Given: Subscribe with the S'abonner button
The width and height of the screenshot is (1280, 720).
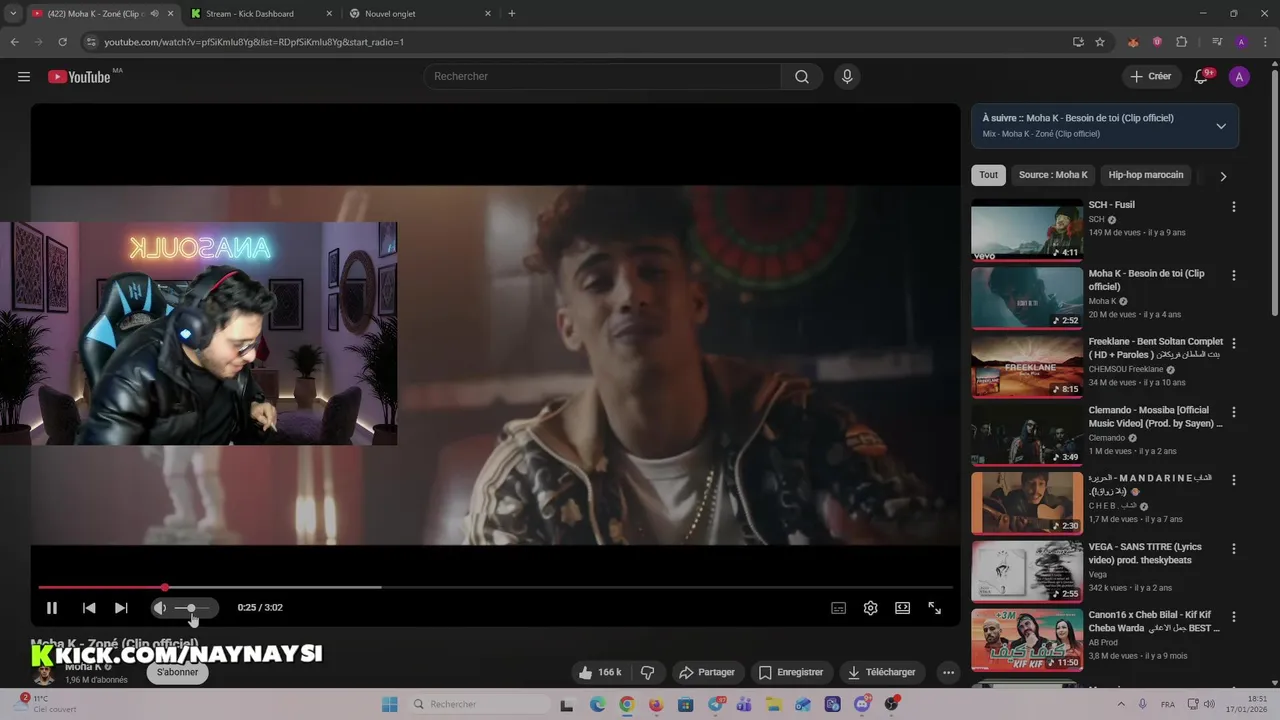Looking at the screenshot, I should tap(178, 672).
